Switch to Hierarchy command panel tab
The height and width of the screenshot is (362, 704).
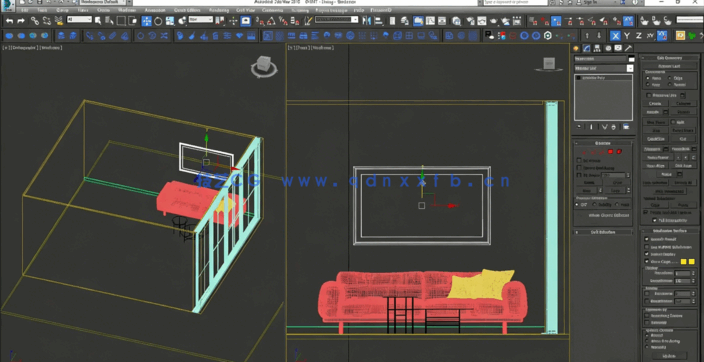[x=596, y=48]
